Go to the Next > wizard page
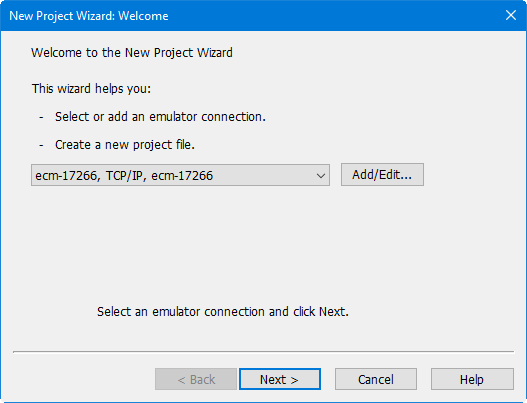The width and height of the screenshot is (527, 403). point(280,379)
